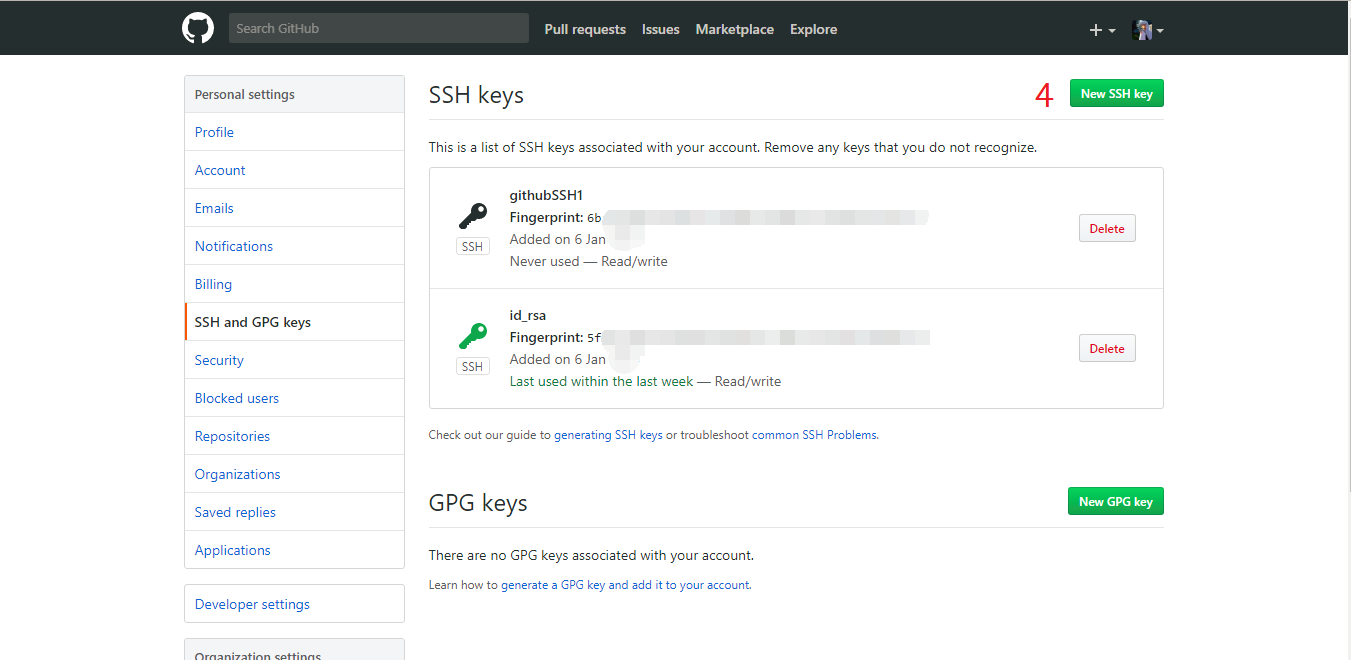This screenshot has height=660, width=1351.
Task: Open the plus create-new dropdown
Action: [x=1102, y=30]
